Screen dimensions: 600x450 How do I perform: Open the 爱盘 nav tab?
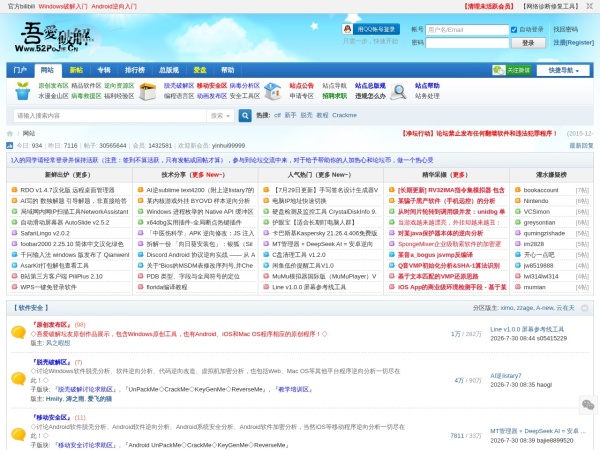[200, 70]
